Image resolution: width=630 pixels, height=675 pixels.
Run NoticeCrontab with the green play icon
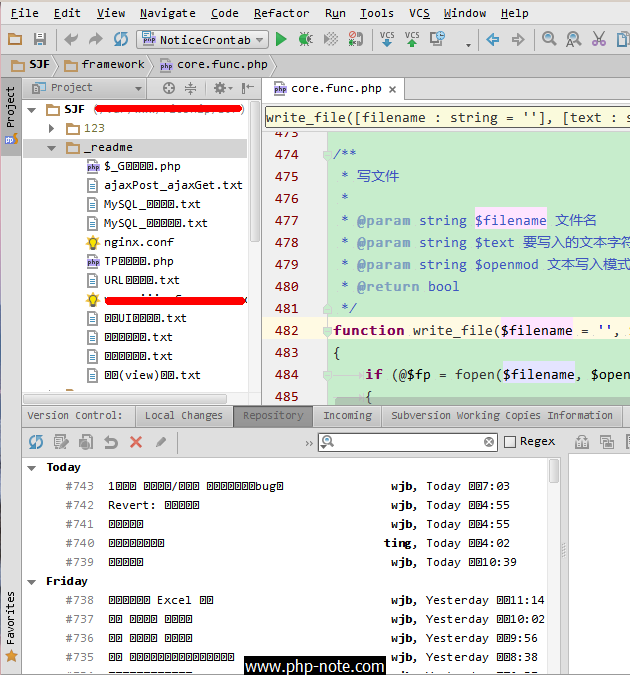(x=281, y=40)
